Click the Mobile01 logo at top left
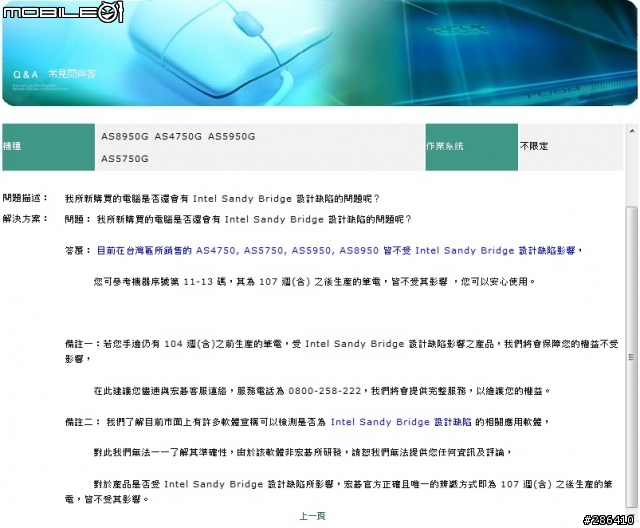 tap(62, 12)
